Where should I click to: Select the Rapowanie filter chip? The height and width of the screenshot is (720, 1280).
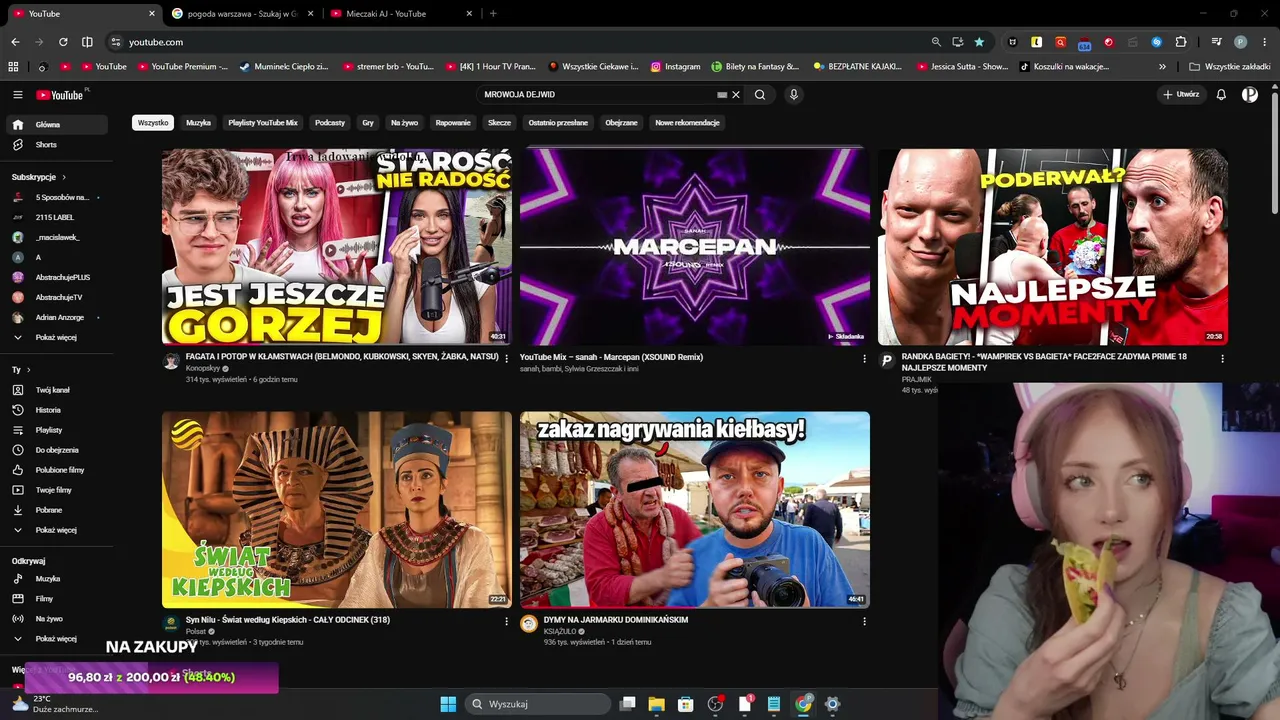(x=453, y=123)
